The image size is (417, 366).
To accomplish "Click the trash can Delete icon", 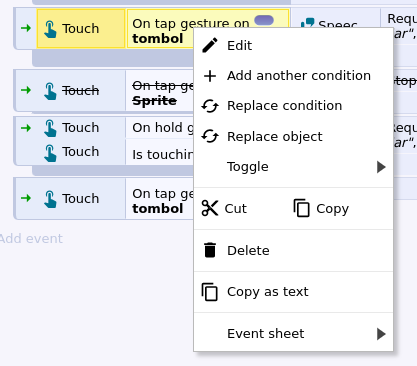I will pyautogui.click(x=210, y=250).
